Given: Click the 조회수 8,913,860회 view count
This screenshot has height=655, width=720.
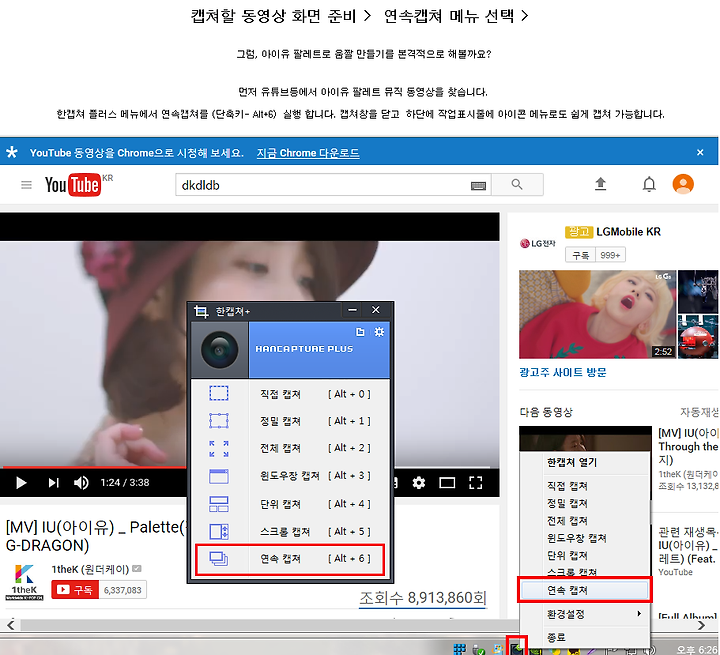Looking at the screenshot, I should (422, 598).
